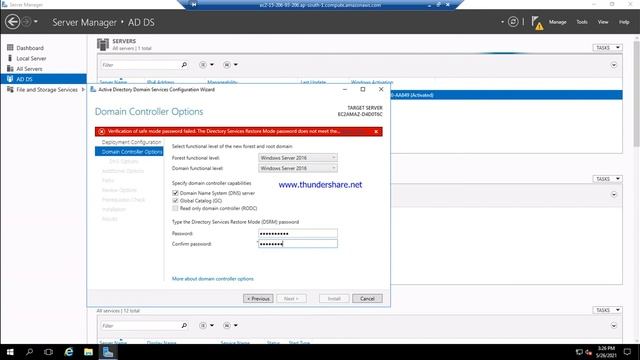Viewport: 640px width, 360px height.
Task: Open the Help menu
Action: pos(624,22)
